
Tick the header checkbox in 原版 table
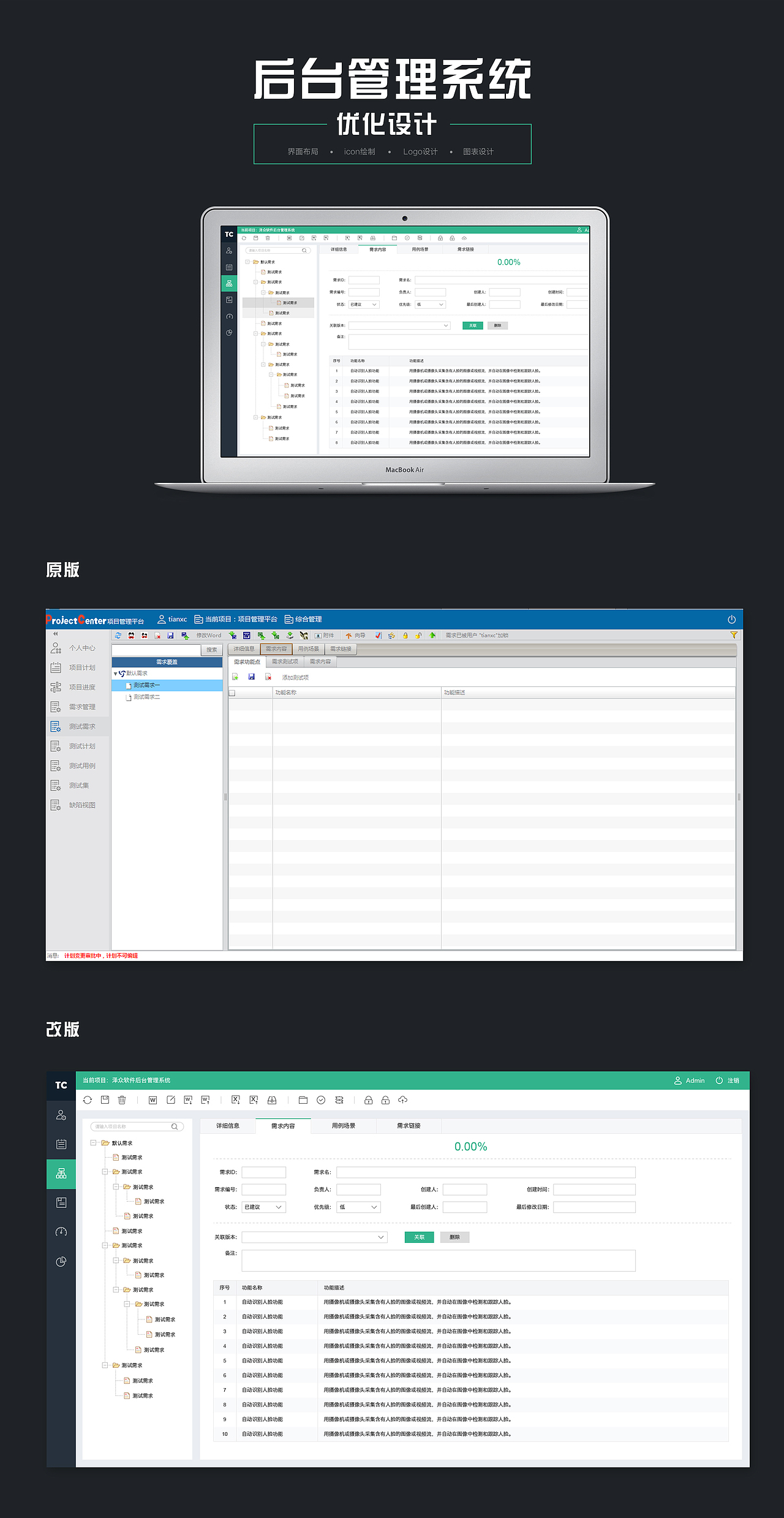(x=232, y=693)
